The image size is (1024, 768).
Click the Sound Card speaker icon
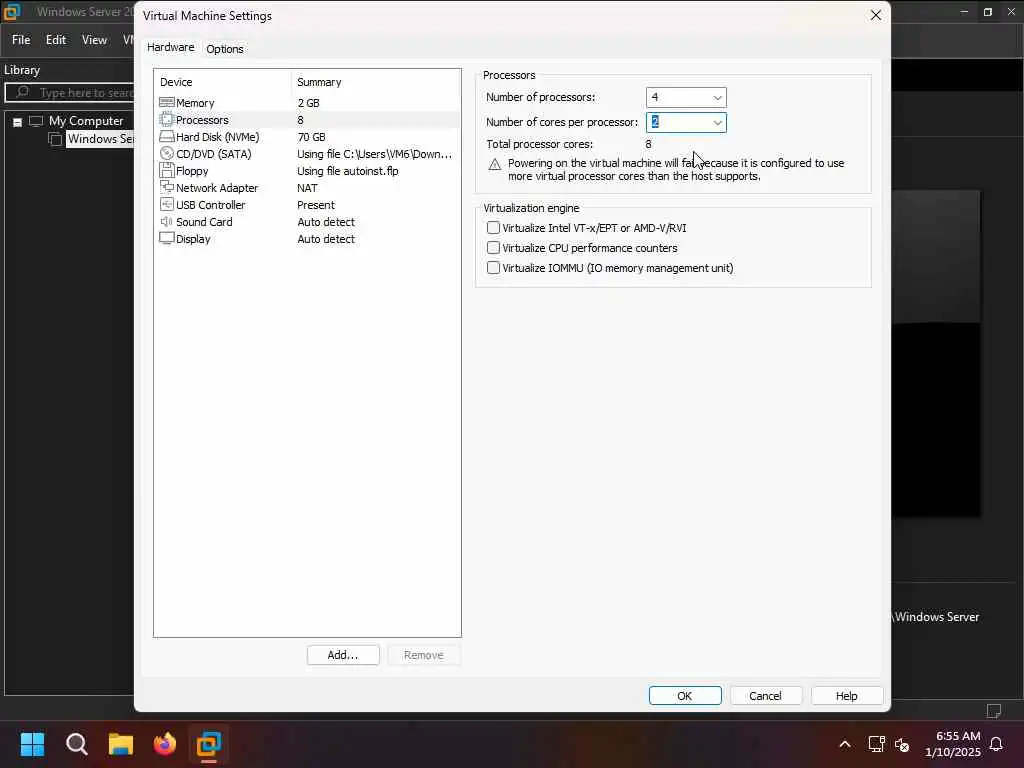[x=167, y=221]
